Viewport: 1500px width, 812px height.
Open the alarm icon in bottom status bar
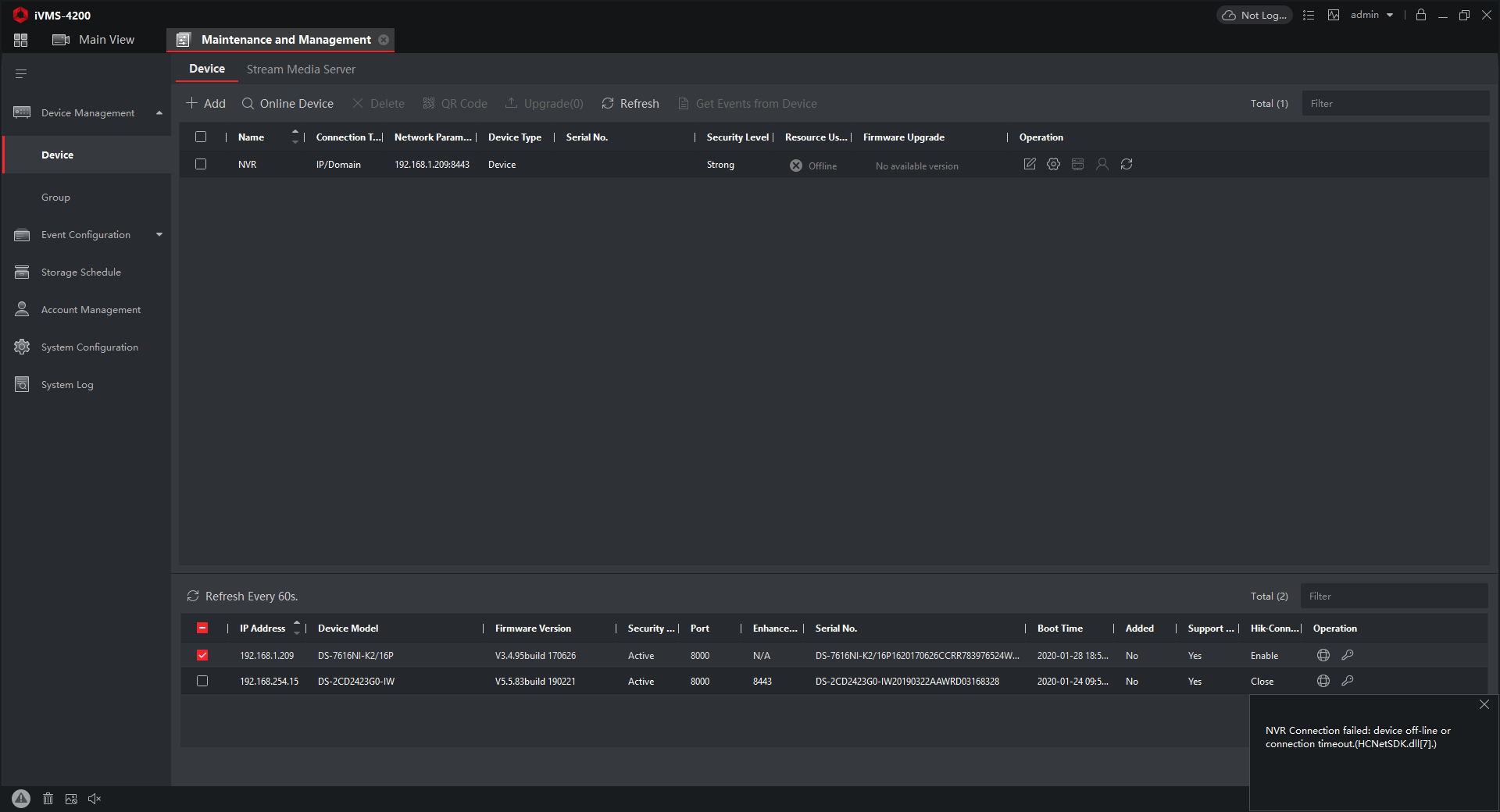point(21,798)
